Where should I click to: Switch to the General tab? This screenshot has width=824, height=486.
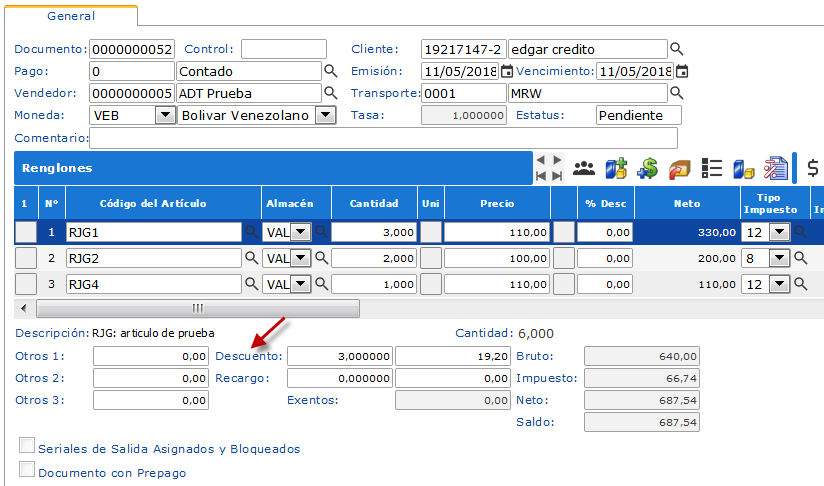[71, 16]
